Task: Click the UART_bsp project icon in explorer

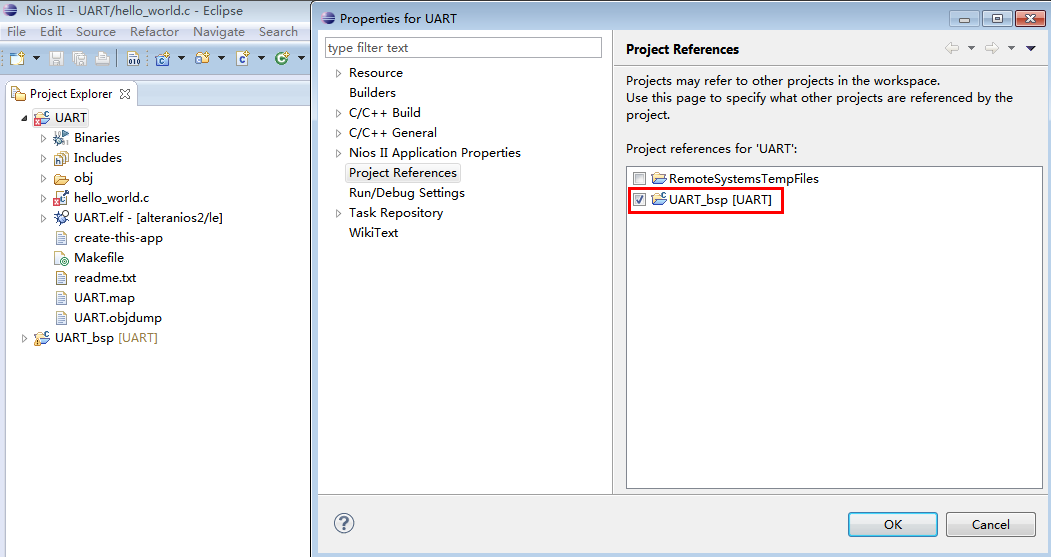Action: pyautogui.click(x=42, y=338)
